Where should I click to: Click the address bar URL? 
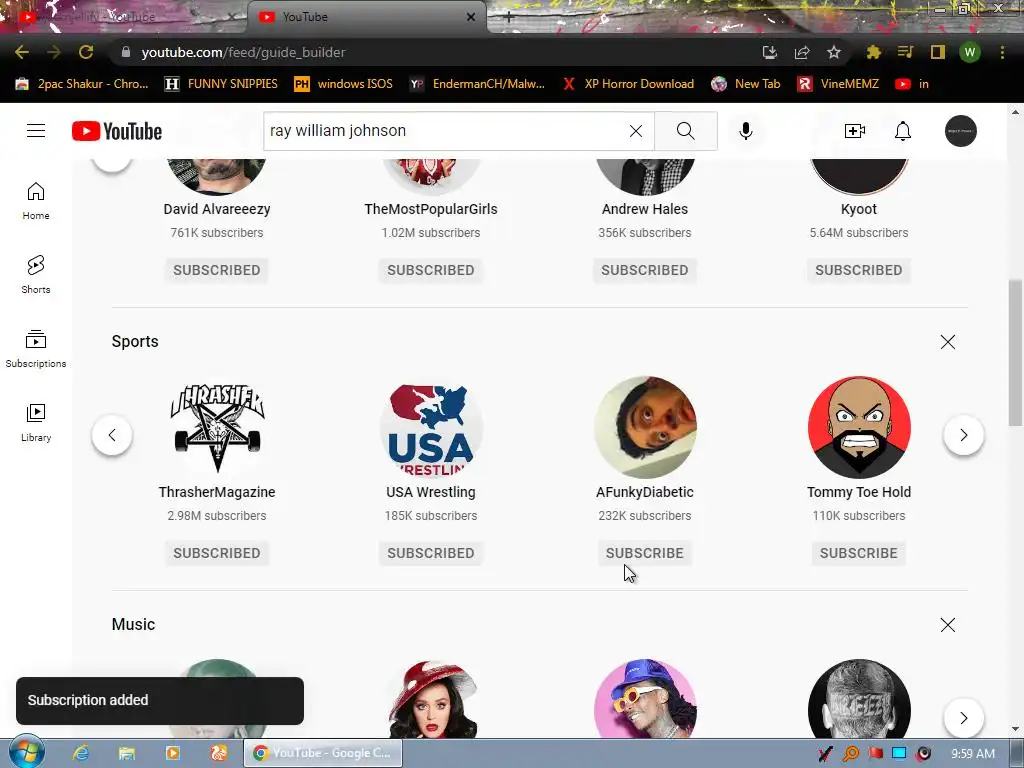(x=243, y=52)
